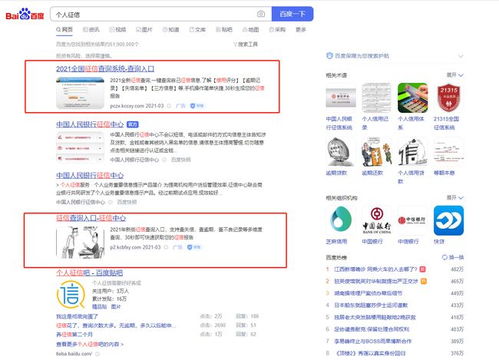499x360 pixels.
Task: Open the green 芝麻信用 logo
Action: (x=341, y=220)
